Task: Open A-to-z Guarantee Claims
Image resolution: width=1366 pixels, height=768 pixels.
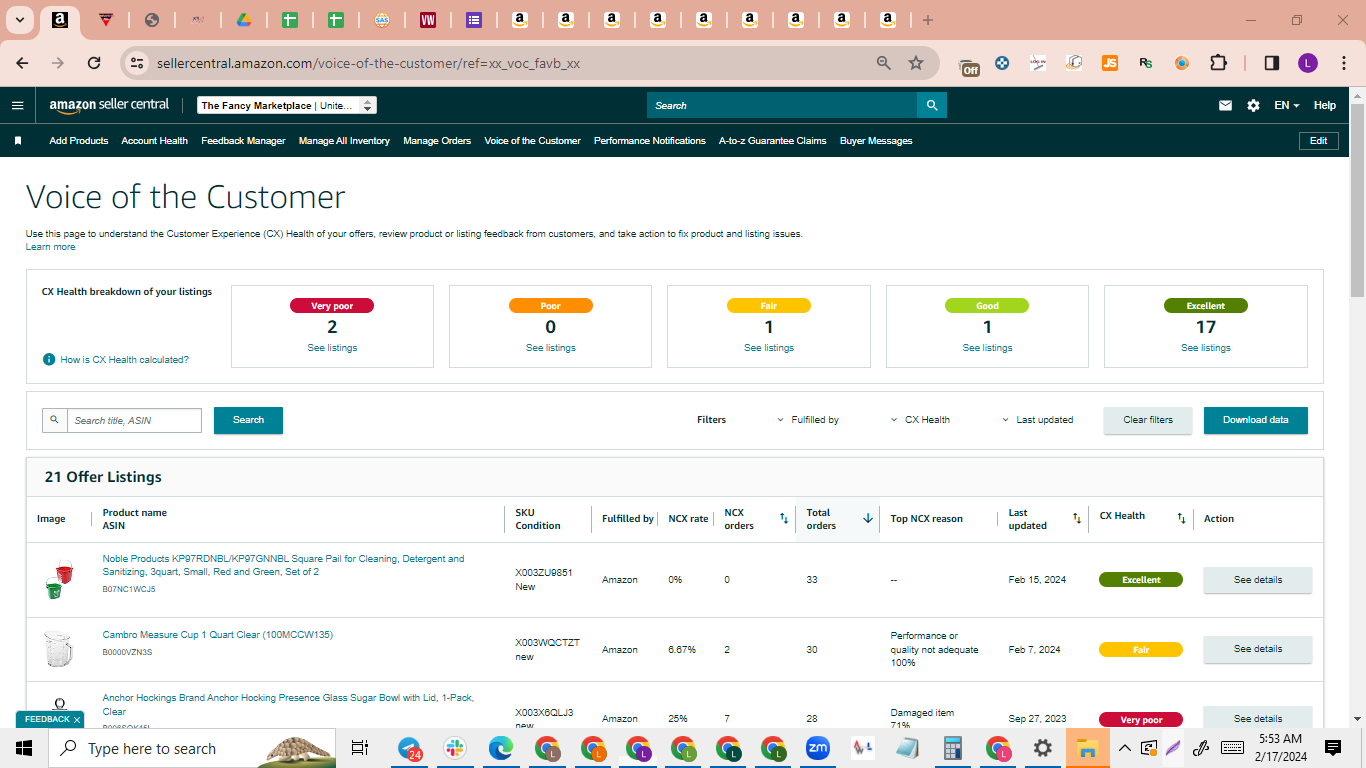Action: click(x=773, y=141)
